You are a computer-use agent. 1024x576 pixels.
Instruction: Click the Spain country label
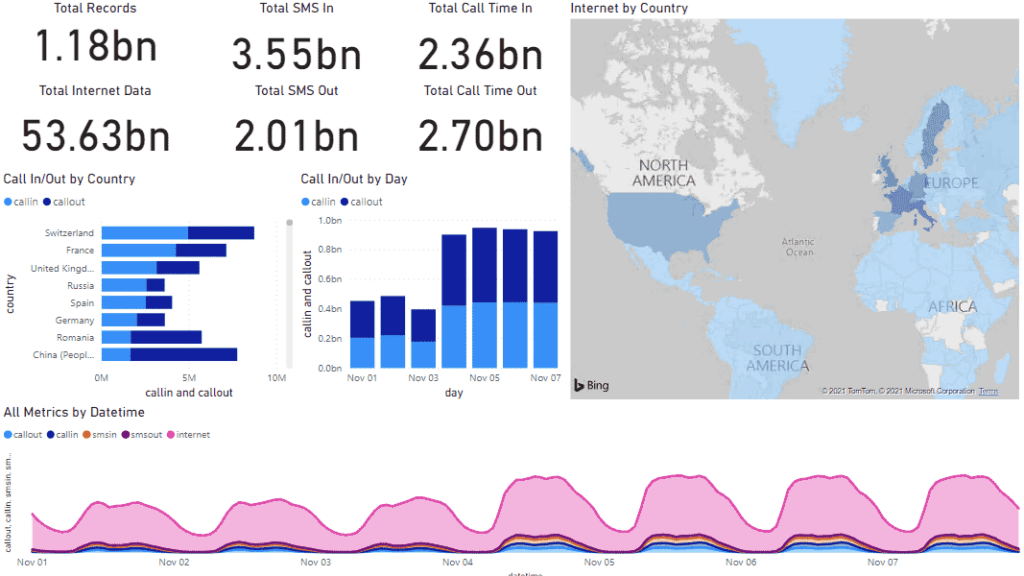click(82, 303)
